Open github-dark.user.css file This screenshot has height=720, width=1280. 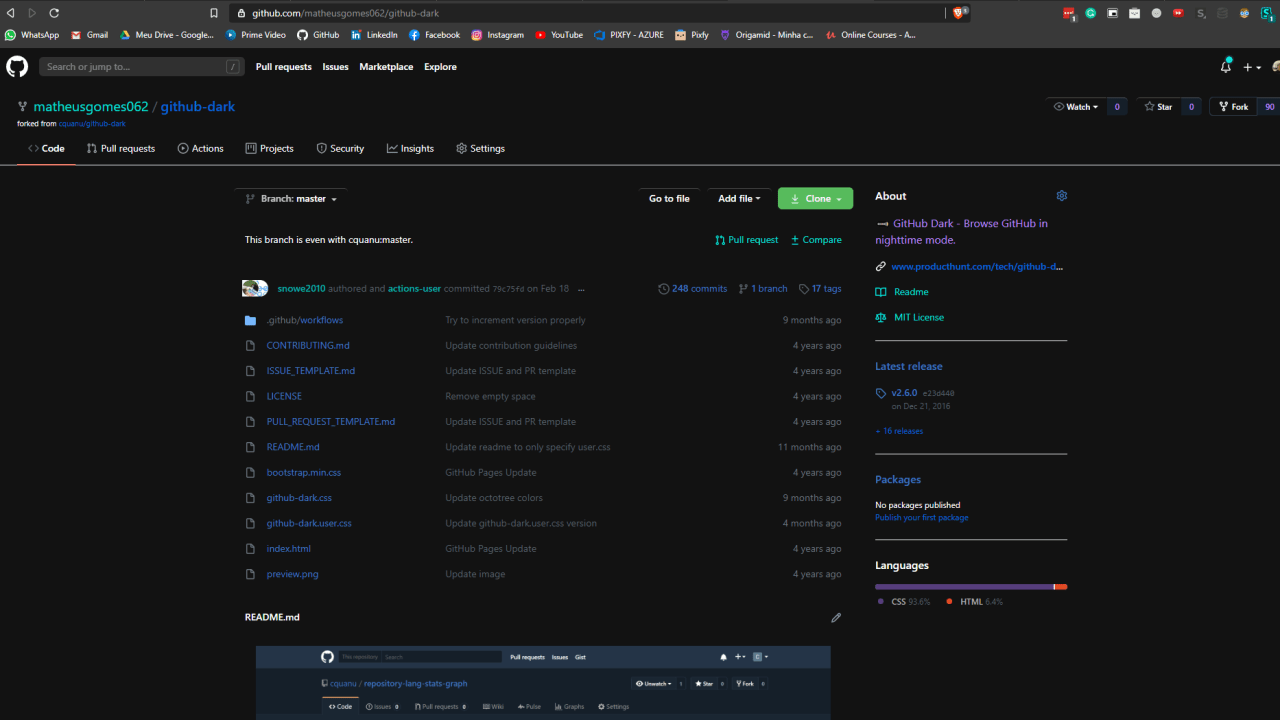(309, 523)
